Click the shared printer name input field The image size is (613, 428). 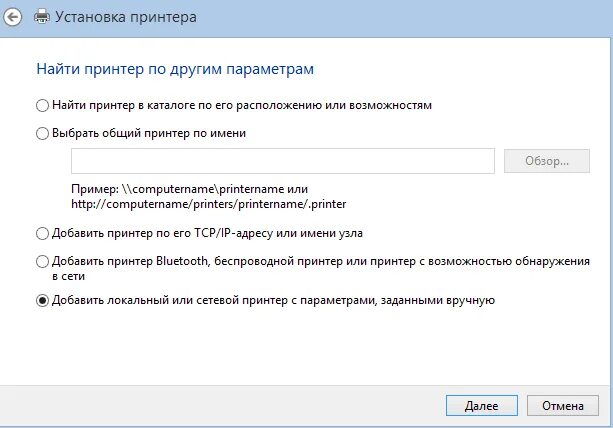pos(283,161)
